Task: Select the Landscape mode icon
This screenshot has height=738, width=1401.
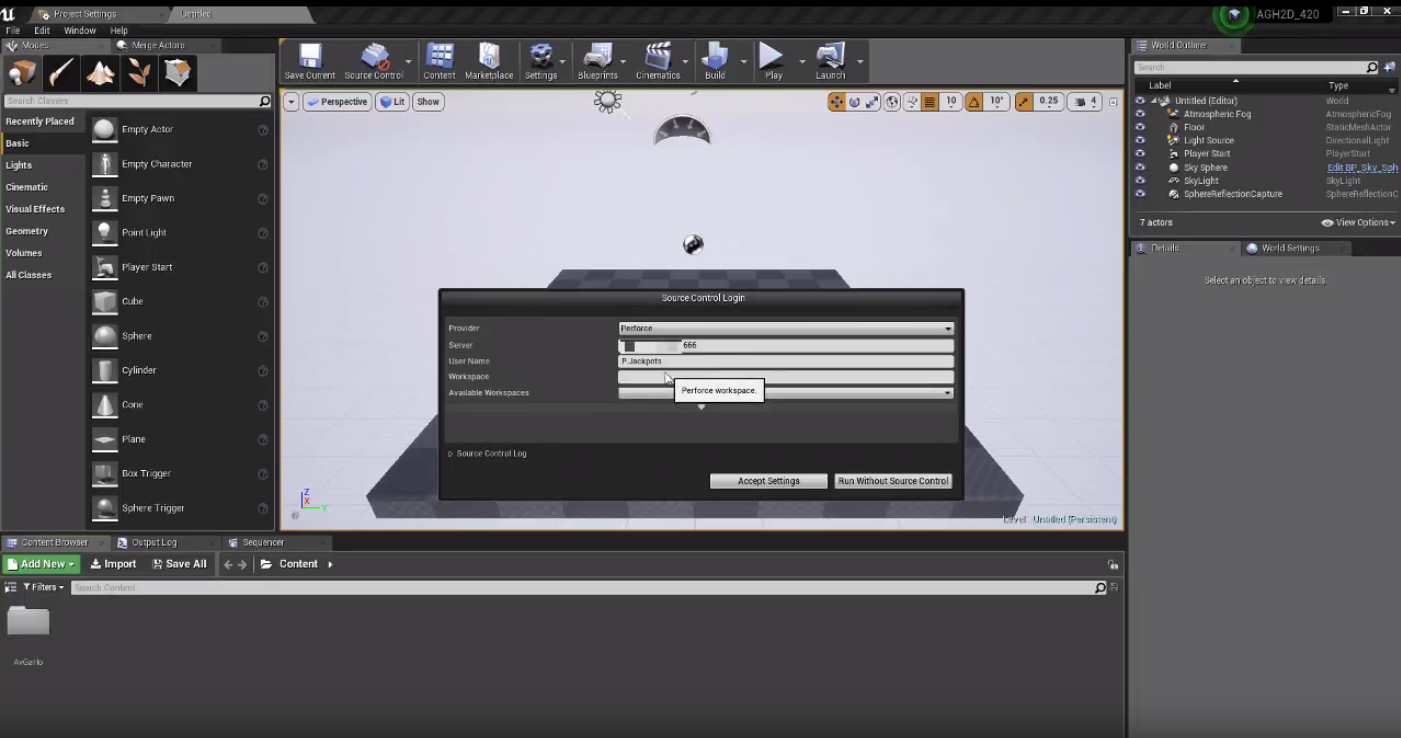Action: [100, 73]
